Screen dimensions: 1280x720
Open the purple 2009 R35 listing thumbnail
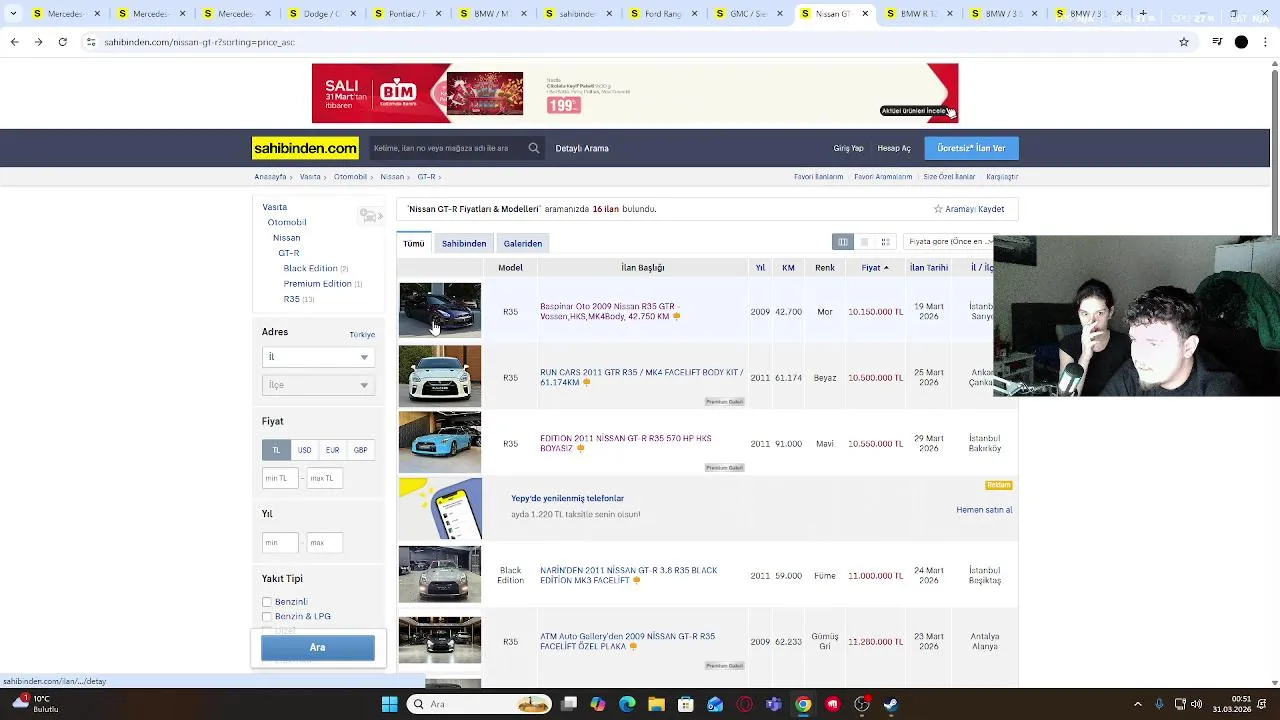pos(440,310)
